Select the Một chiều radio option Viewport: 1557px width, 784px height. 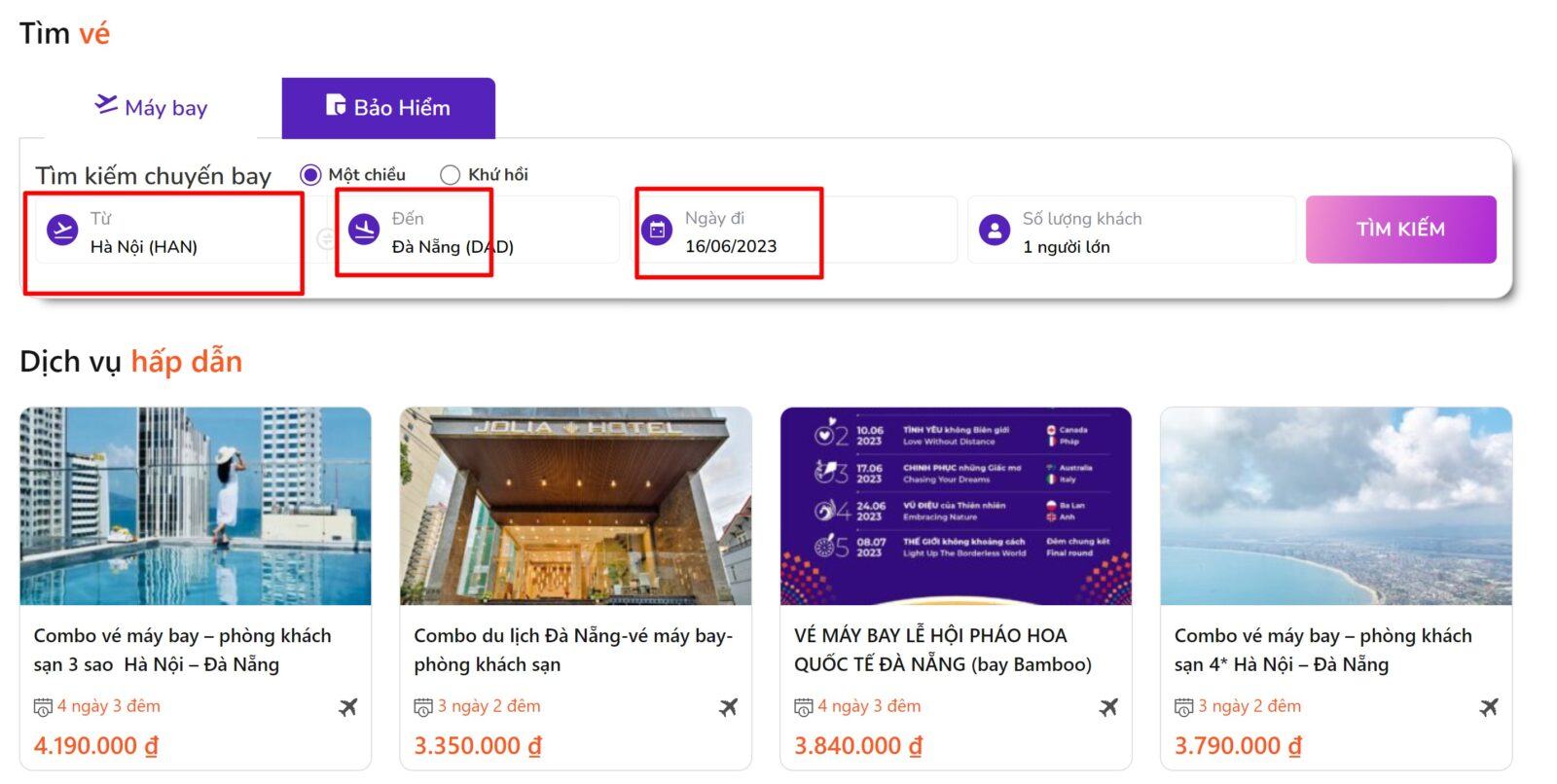[310, 175]
